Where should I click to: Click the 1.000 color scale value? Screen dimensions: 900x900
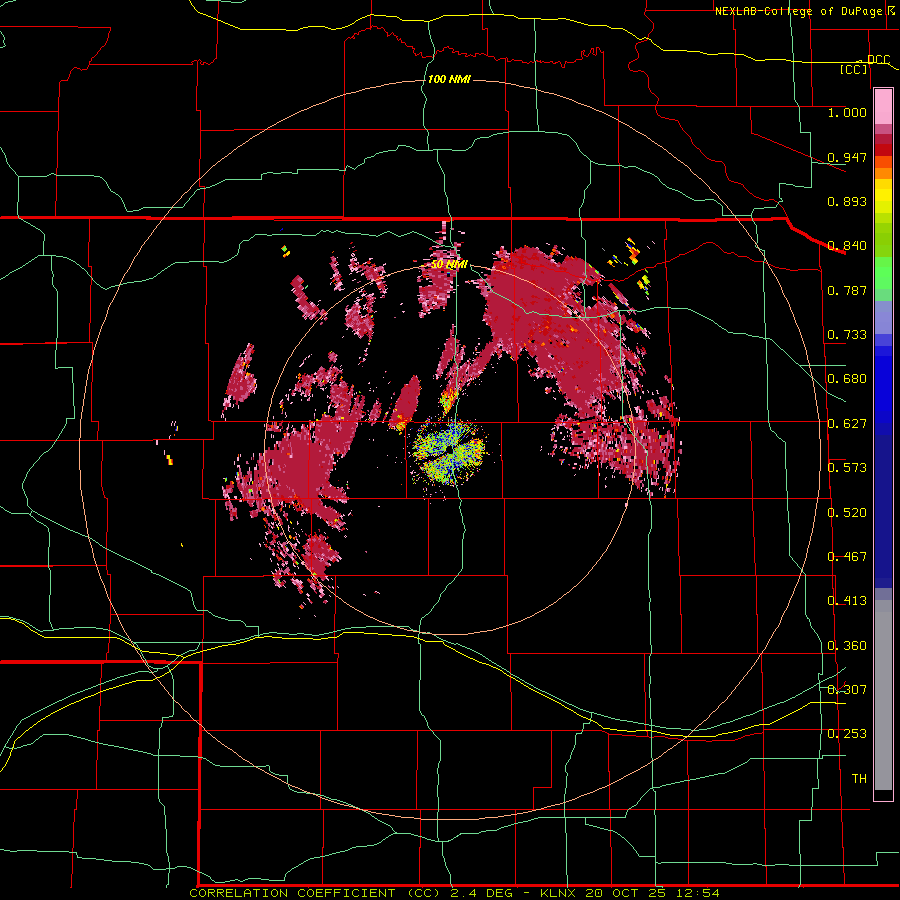[847, 113]
